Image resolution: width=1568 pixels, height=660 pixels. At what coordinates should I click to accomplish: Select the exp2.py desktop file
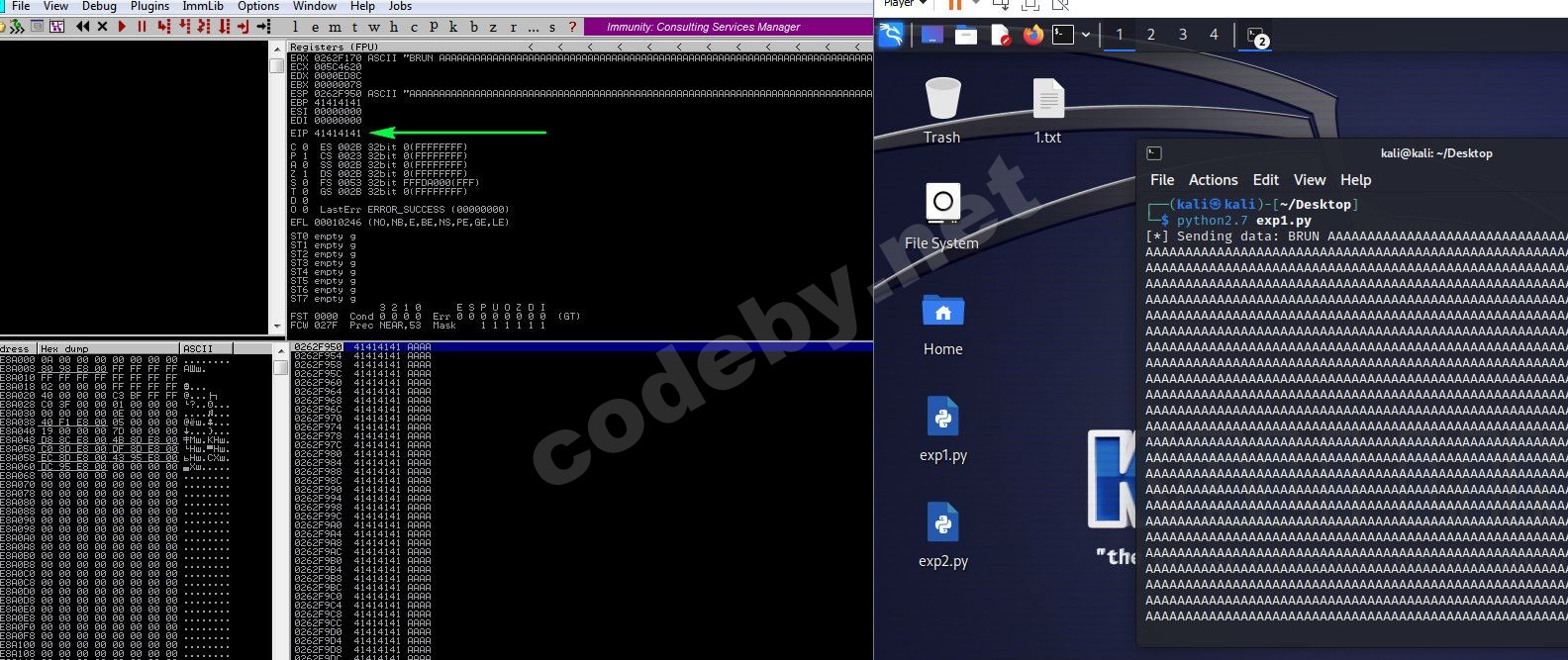942,534
